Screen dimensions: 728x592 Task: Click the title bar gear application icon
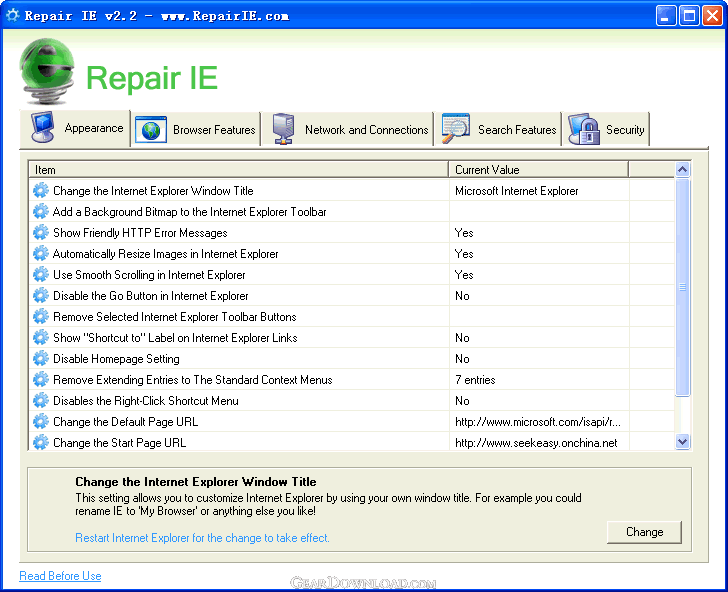(x=13, y=15)
